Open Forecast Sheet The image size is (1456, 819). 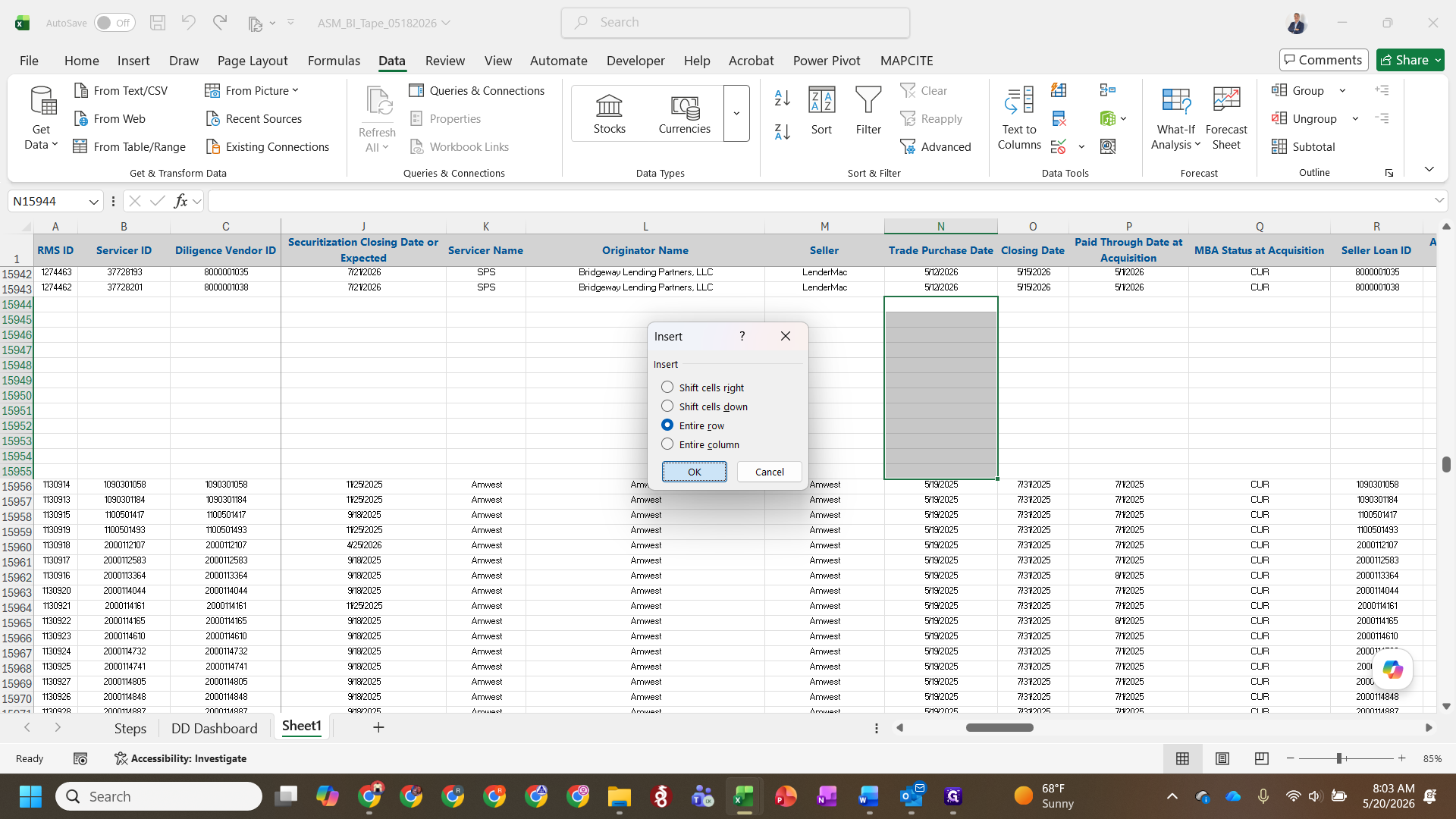pyautogui.click(x=1226, y=118)
